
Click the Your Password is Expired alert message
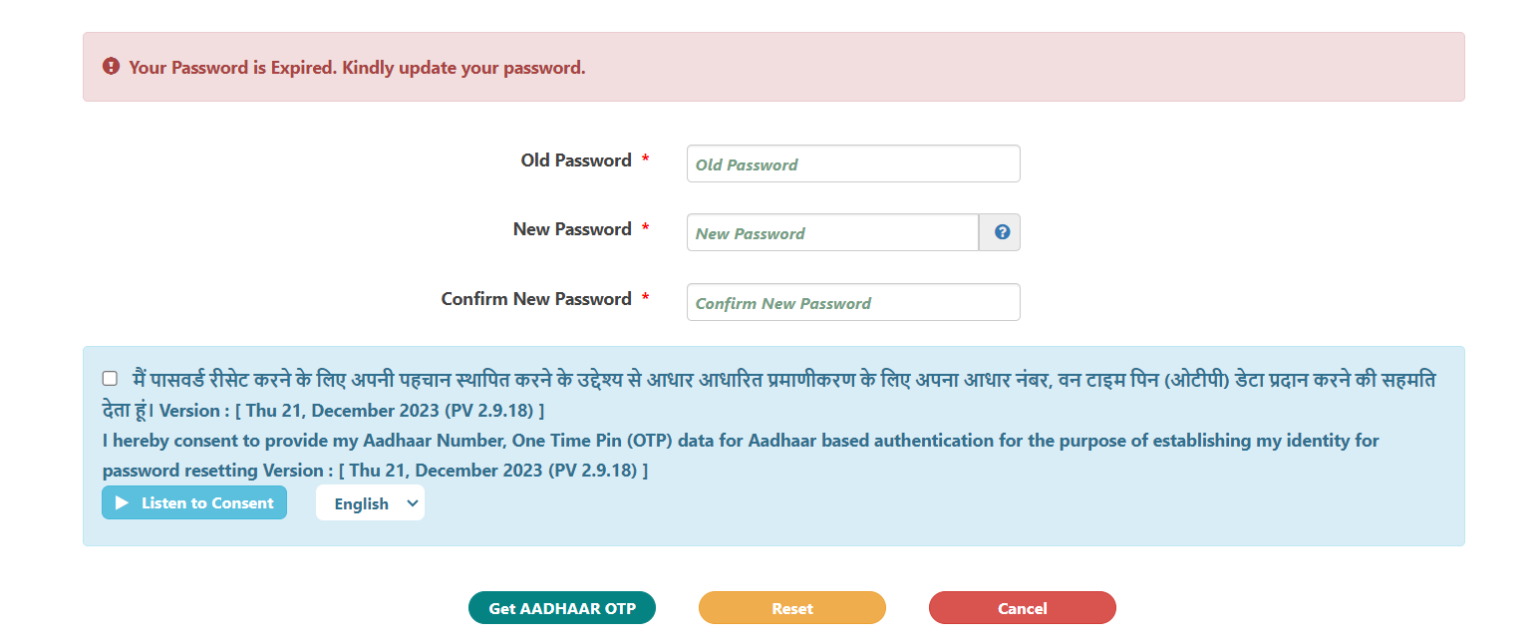pyautogui.click(x=360, y=67)
